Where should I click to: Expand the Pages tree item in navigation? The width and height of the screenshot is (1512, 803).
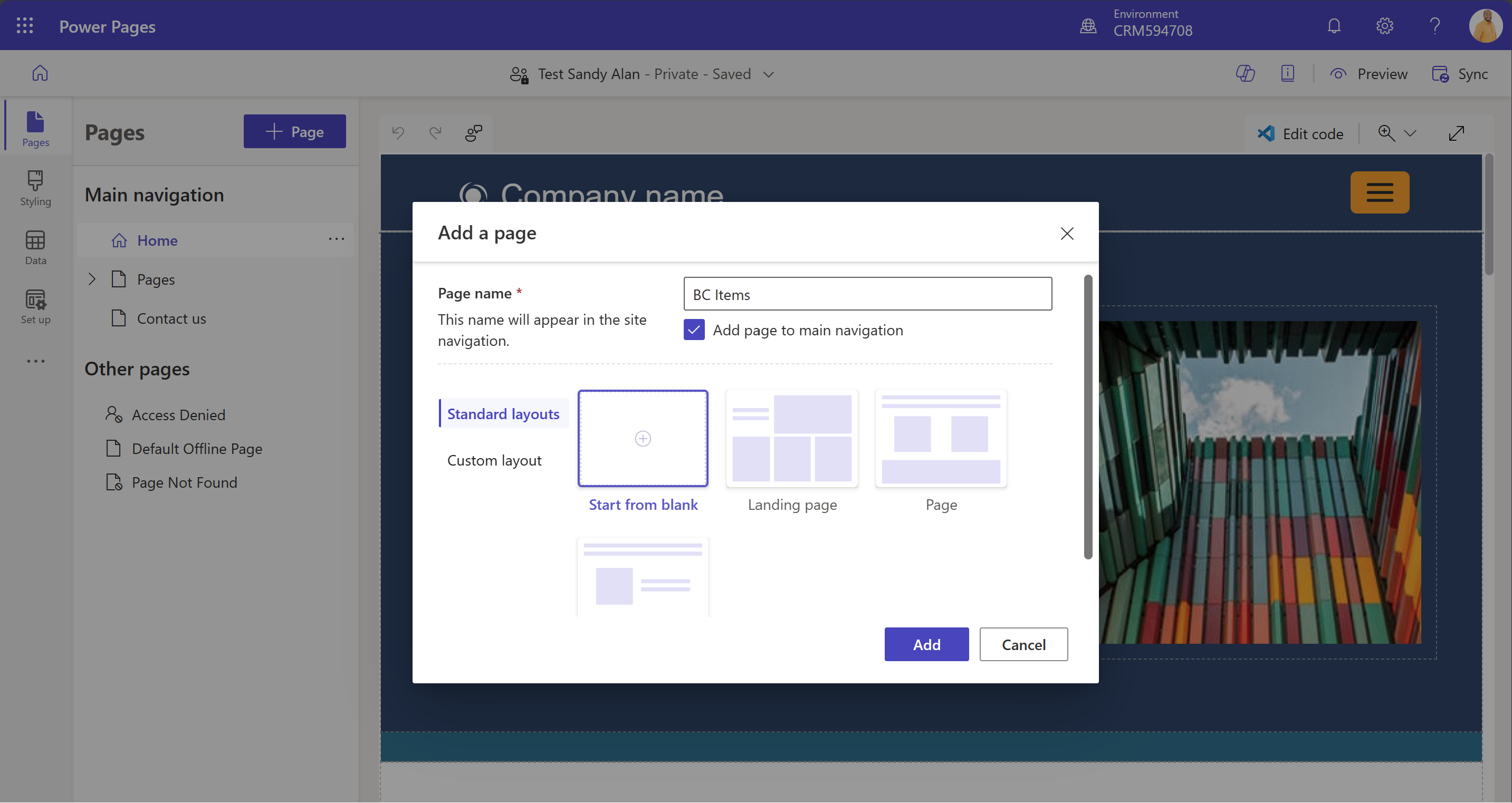[92, 279]
